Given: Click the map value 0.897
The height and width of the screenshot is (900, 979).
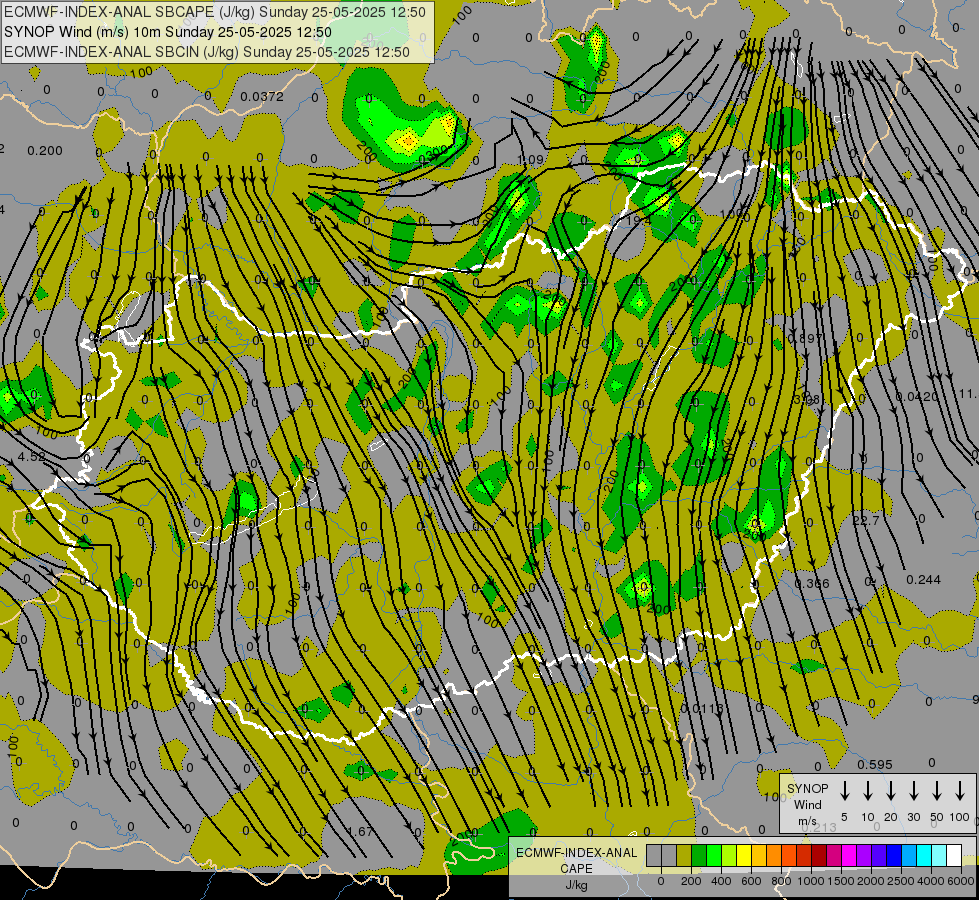Looking at the screenshot, I should (805, 339).
